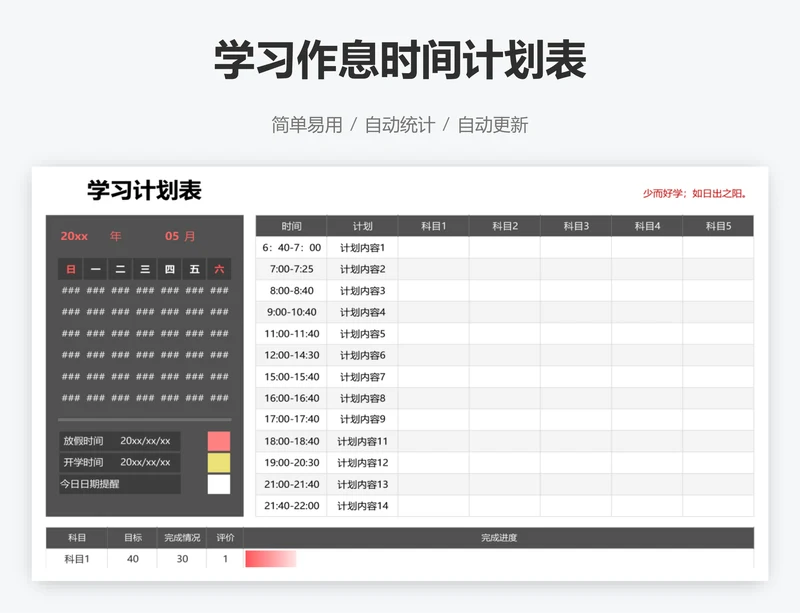Select the 计划内容4 cell
800x613 pixels.
tap(362, 312)
